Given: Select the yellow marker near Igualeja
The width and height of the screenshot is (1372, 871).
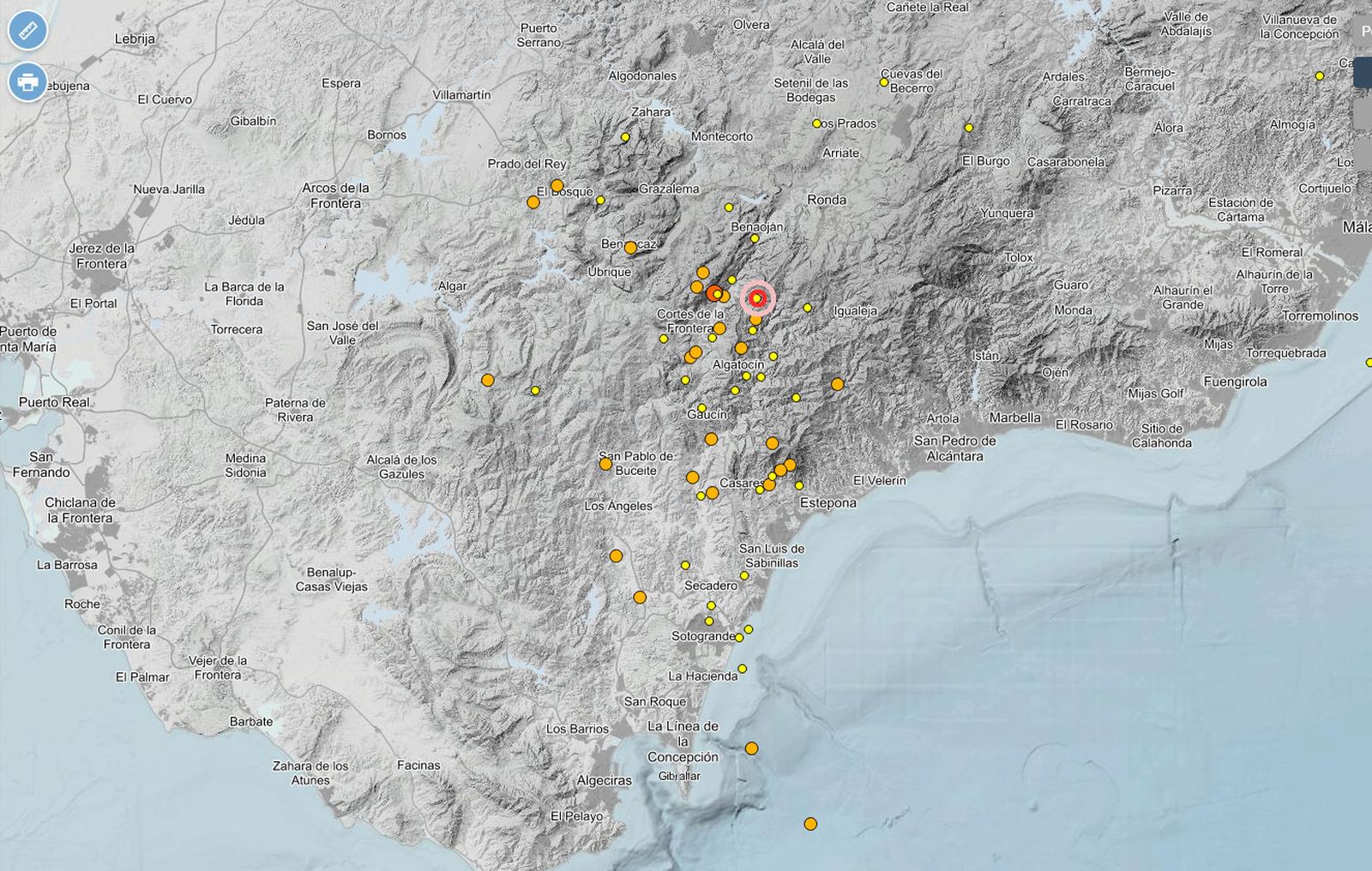Looking at the screenshot, I should [x=808, y=308].
